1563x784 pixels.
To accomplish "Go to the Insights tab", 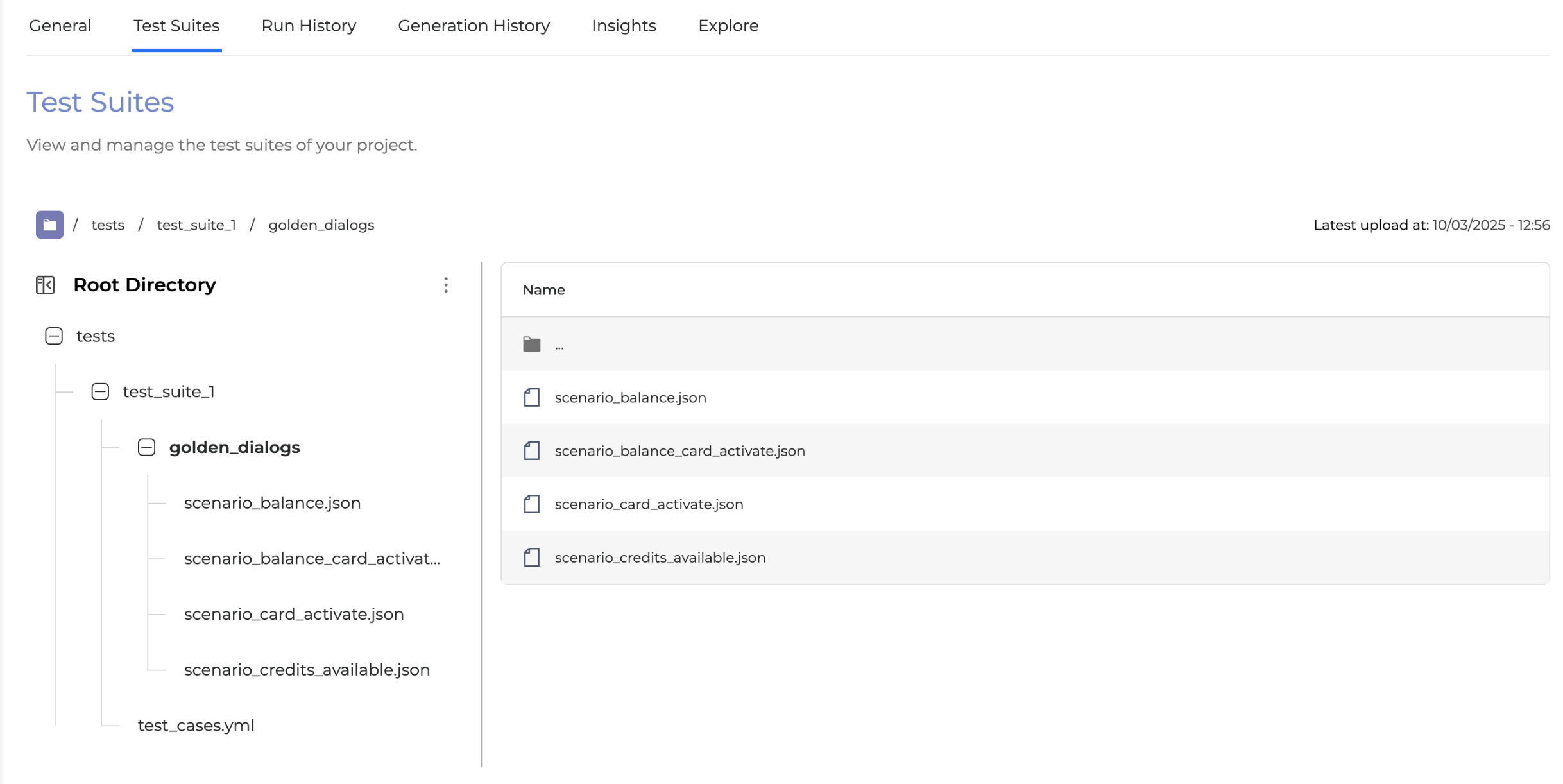I will [624, 26].
